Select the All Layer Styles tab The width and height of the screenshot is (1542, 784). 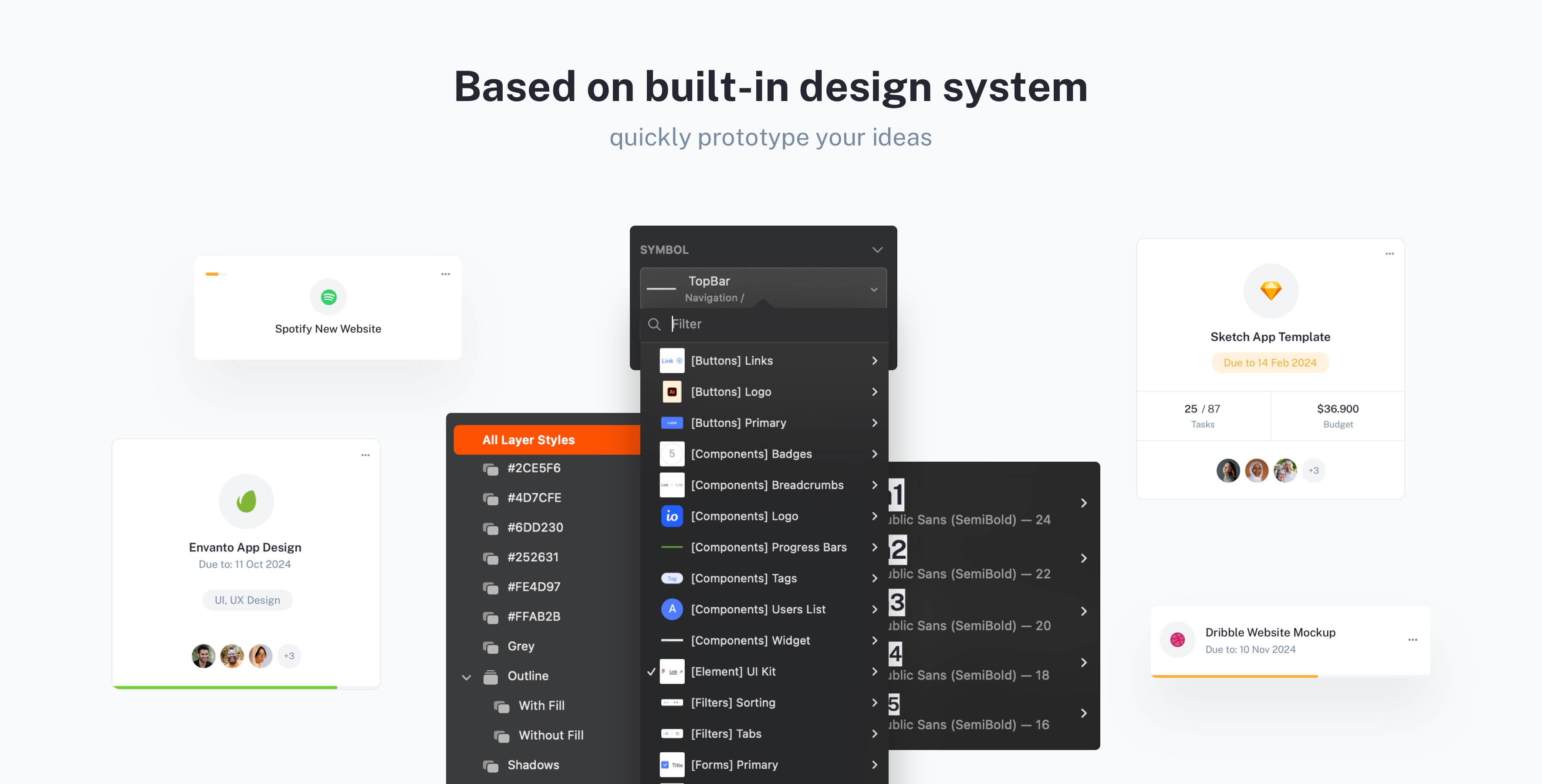[528, 440]
